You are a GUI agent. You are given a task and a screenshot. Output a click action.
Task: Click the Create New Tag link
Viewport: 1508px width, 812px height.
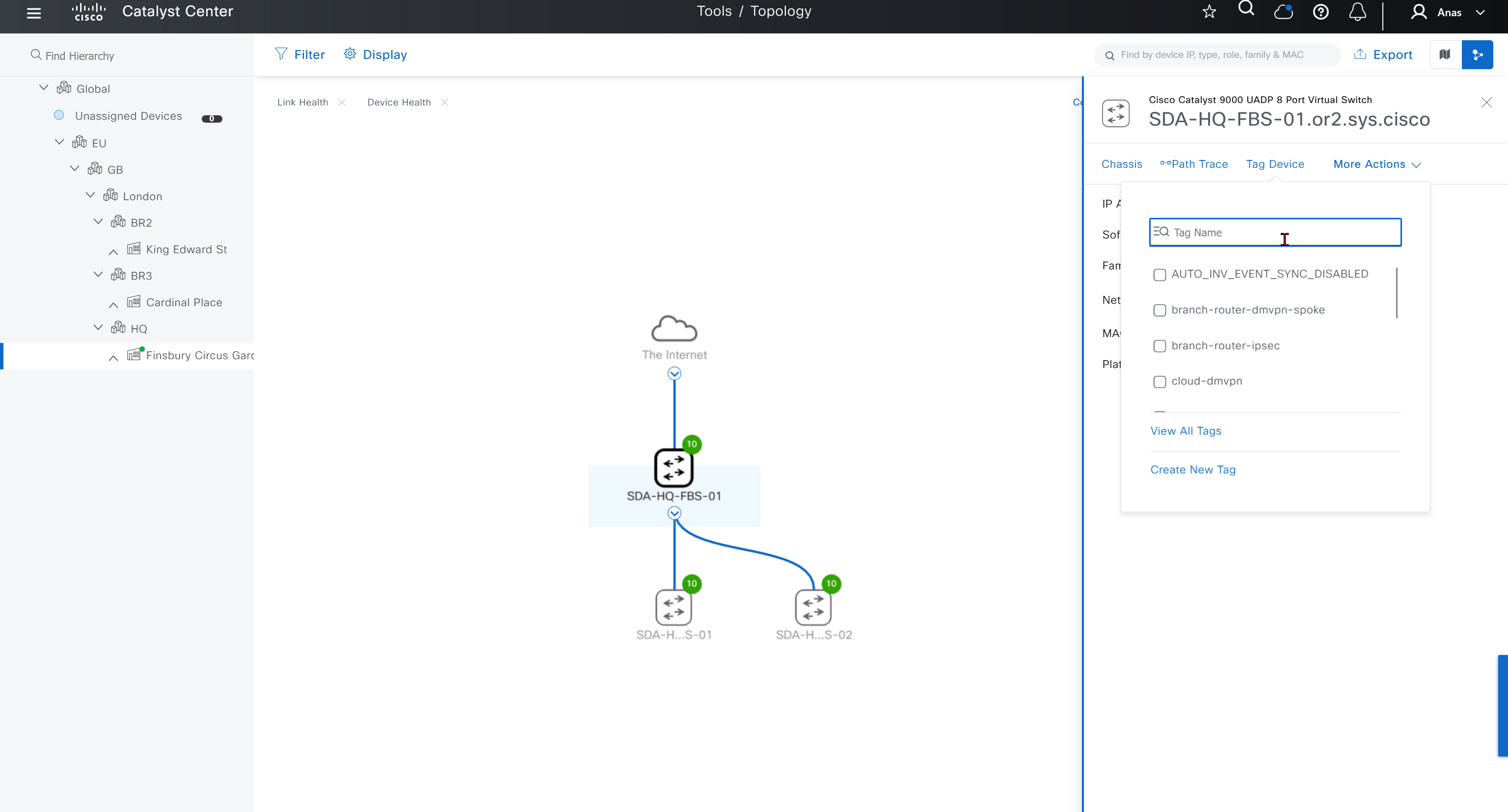[x=1192, y=470]
